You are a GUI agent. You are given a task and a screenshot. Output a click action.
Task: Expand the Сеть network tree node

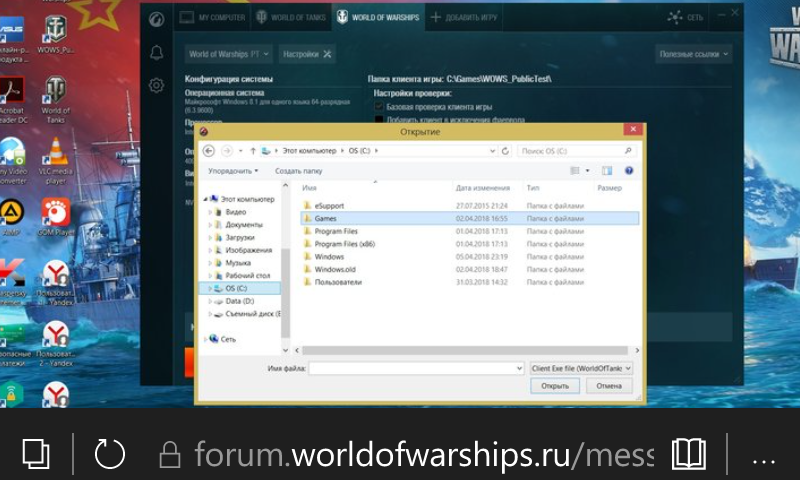pos(206,339)
